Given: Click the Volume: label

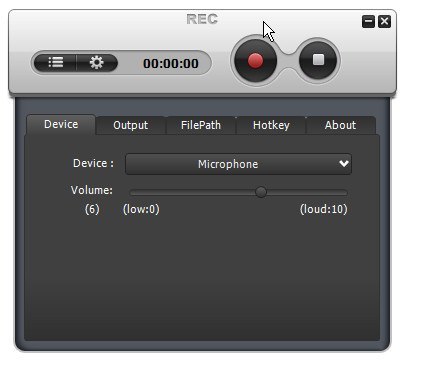Looking at the screenshot, I should 92,190.
